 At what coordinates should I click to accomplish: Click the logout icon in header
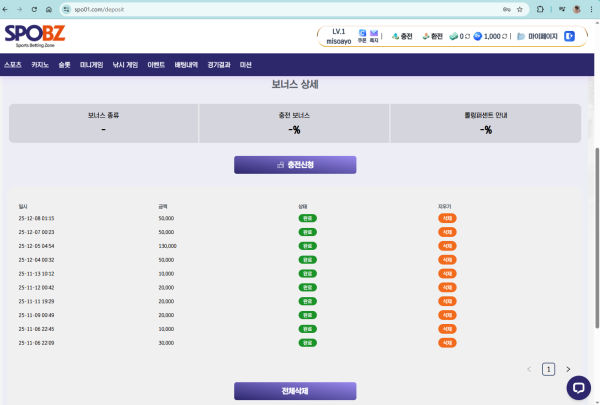[x=569, y=36]
